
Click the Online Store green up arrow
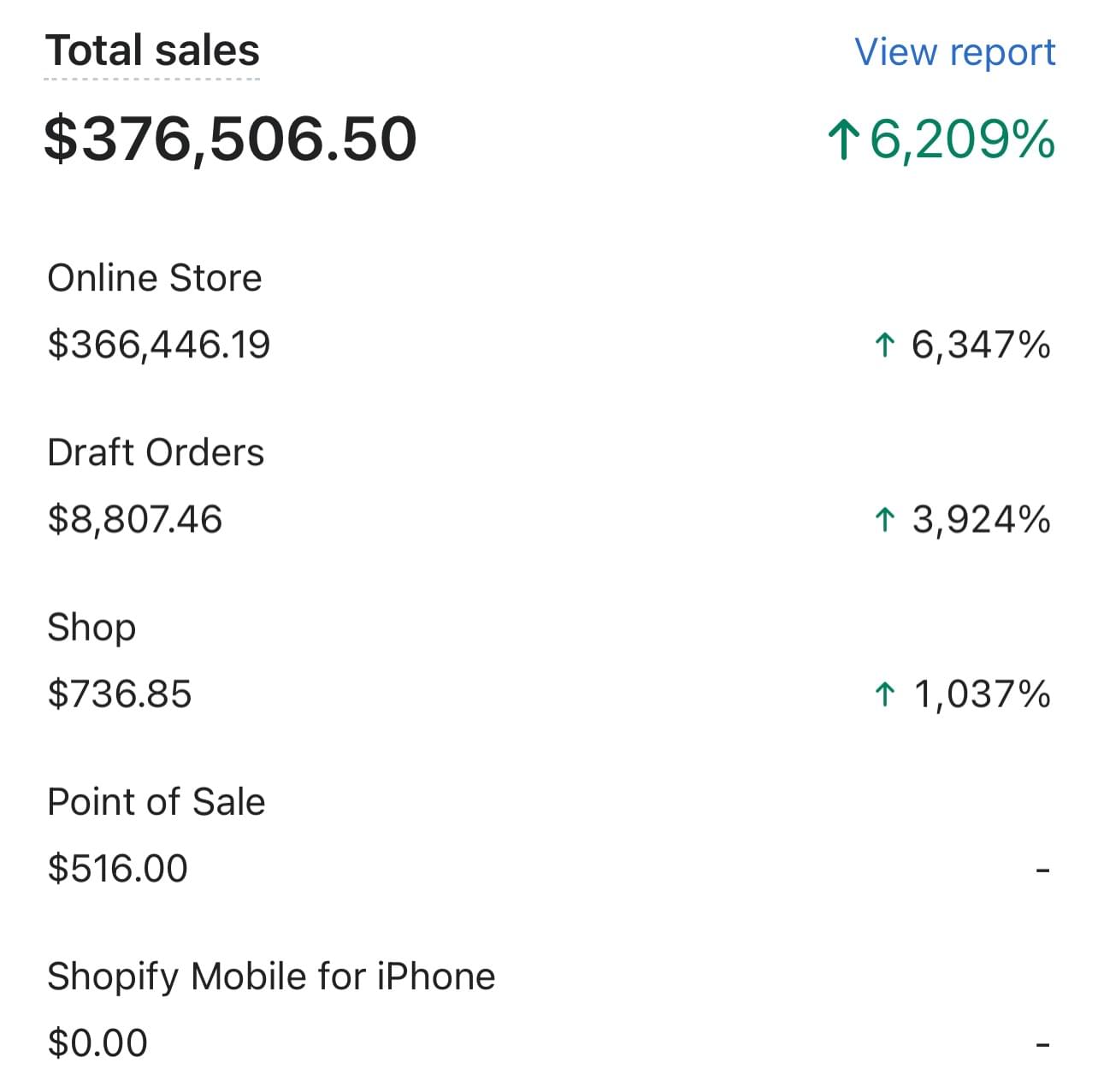tap(884, 345)
